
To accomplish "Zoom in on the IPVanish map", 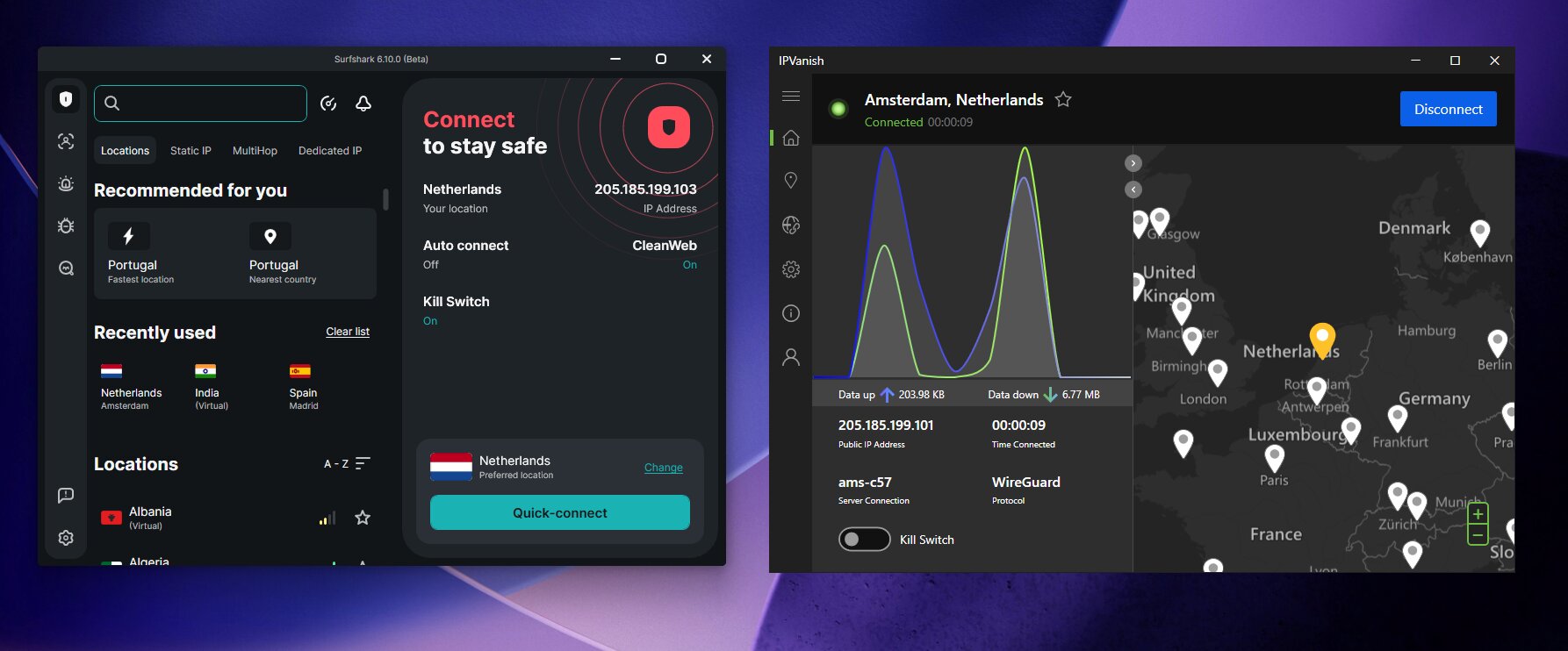I will click(x=1478, y=514).
